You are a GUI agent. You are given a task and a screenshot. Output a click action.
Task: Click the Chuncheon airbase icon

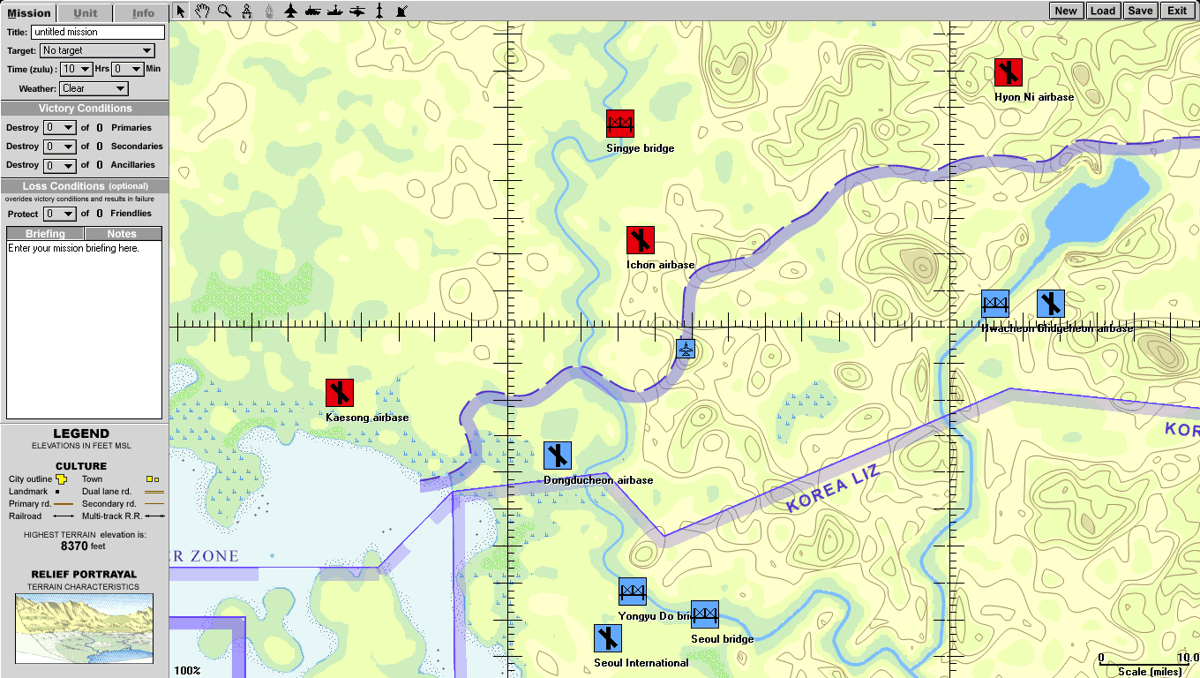[1051, 304]
